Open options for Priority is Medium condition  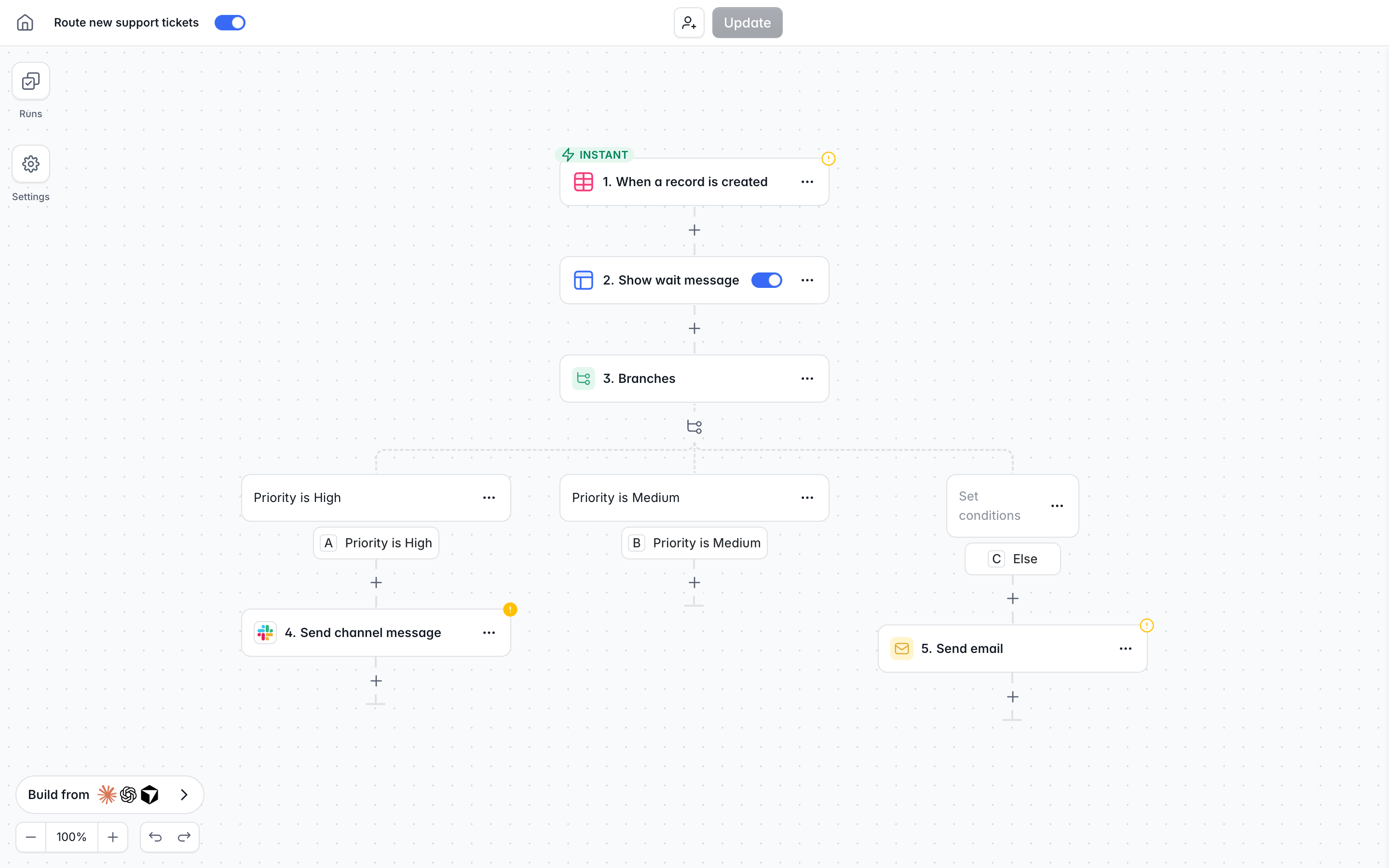(807, 498)
